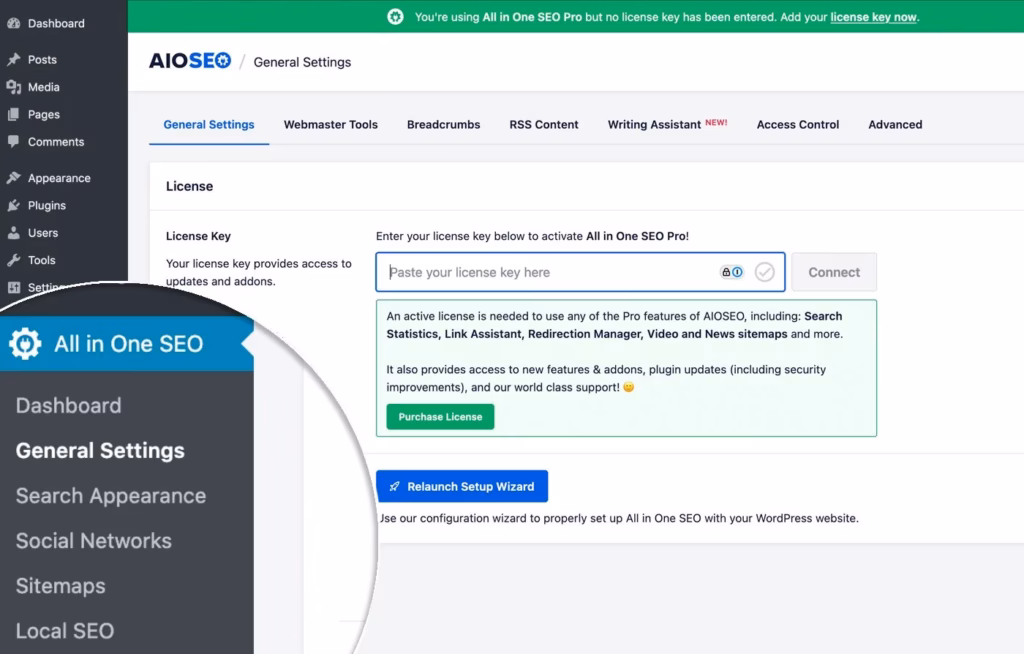This screenshot has height=654, width=1024.
Task: Click the checkmark circle in license field
Action: click(x=765, y=272)
